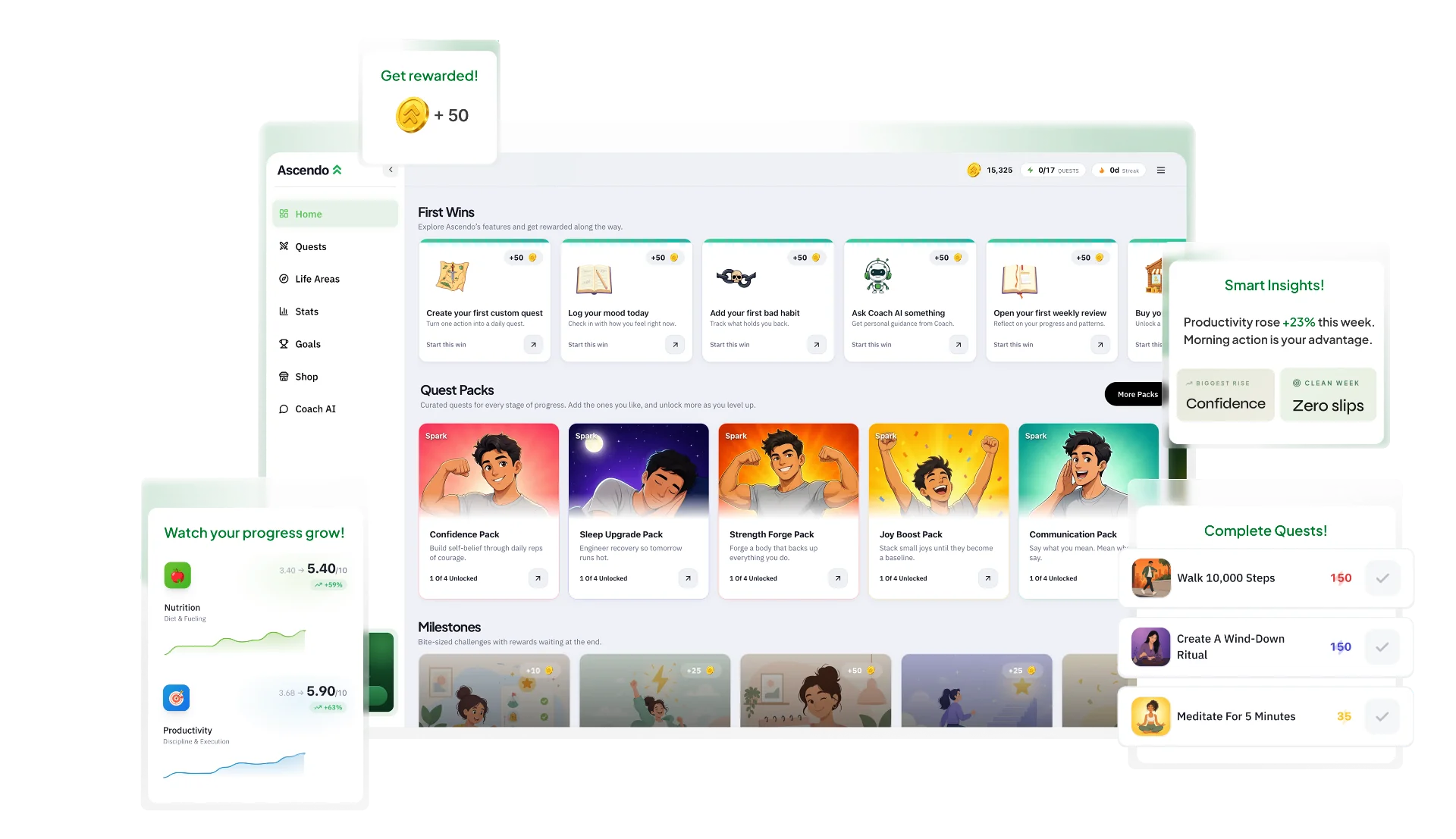Check off Walk 10,000 Steps quest
The width and height of the screenshot is (1456, 839).
click(x=1382, y=578)
